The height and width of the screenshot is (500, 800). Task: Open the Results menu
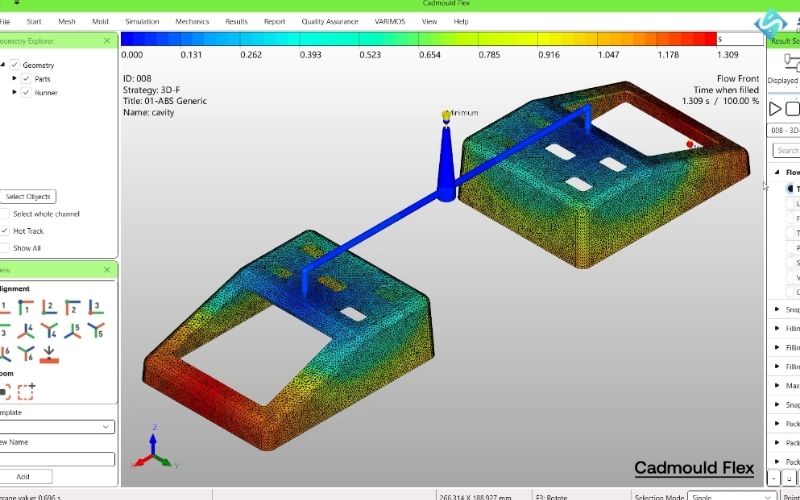pyautogui.click(x=236, y=21)
